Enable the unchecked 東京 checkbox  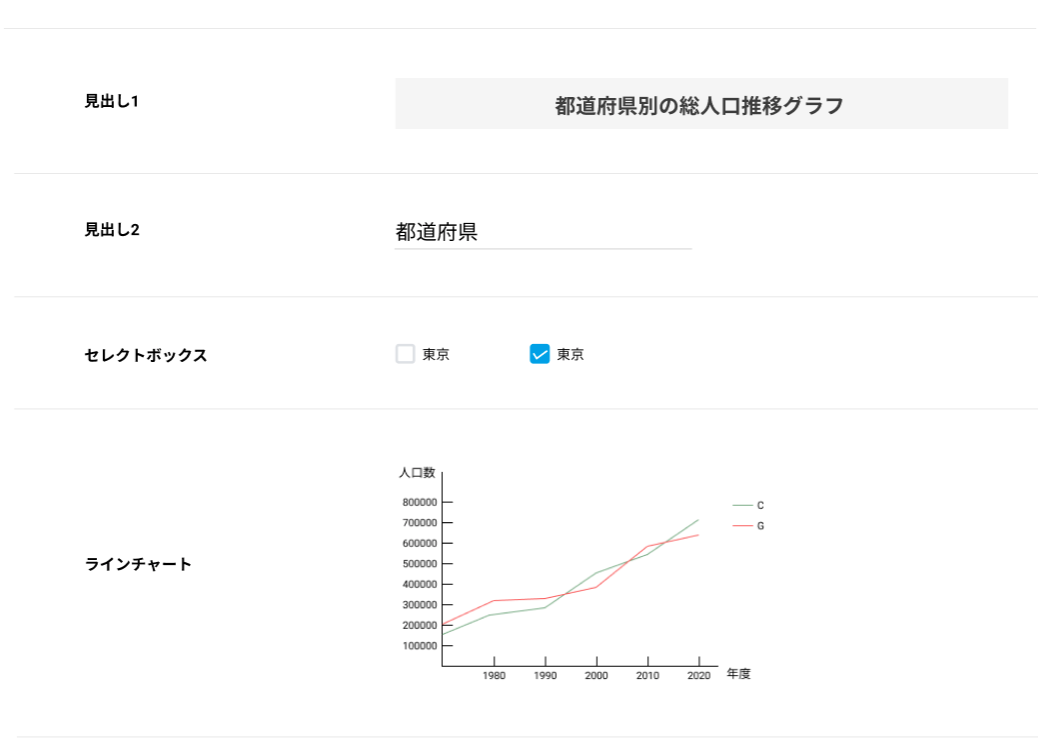406,353
